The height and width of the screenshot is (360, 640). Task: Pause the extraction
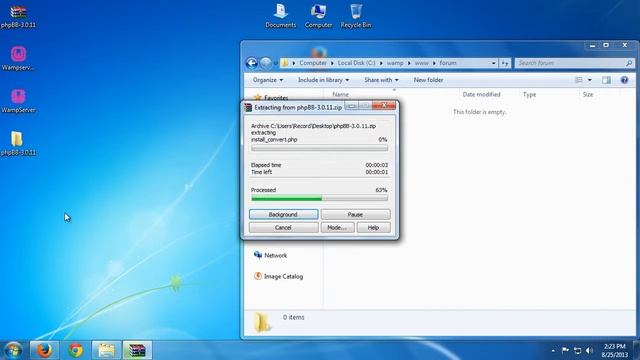pyautogui.click(x=355, y=214)
